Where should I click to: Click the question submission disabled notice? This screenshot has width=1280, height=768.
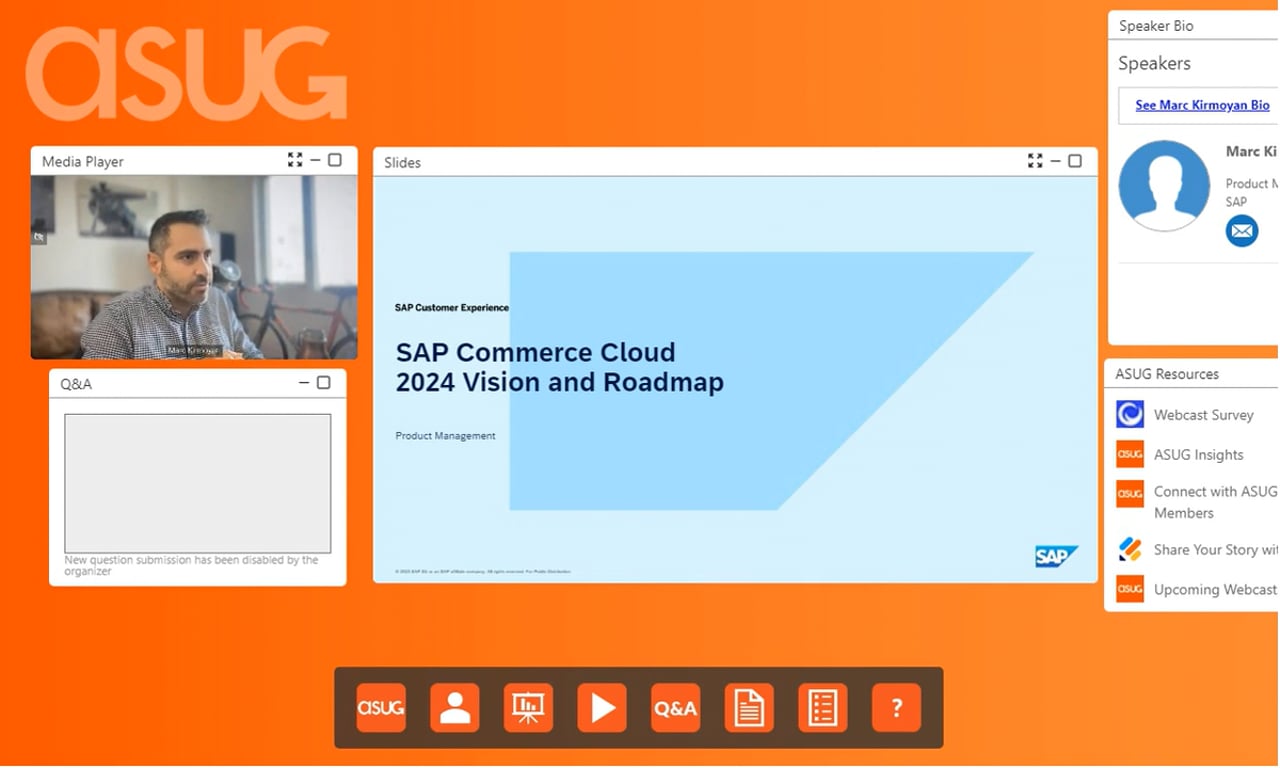click(x=191, y=566)
